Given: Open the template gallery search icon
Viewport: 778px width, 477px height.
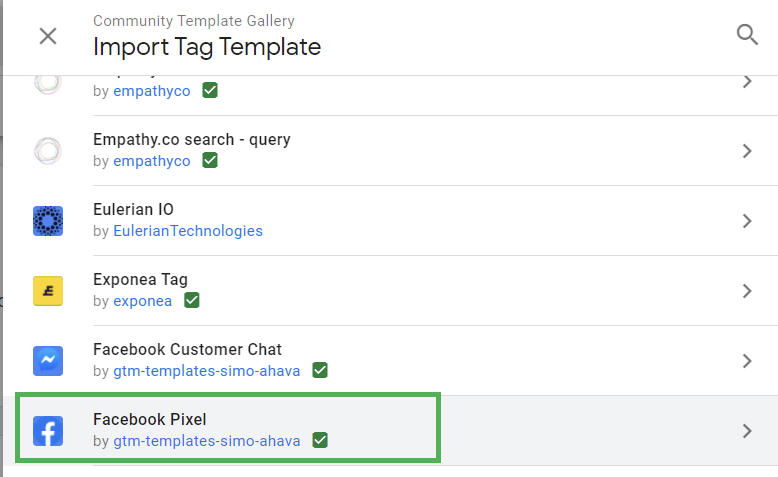Looking at the screenshot, I should [x=747, y=35].
